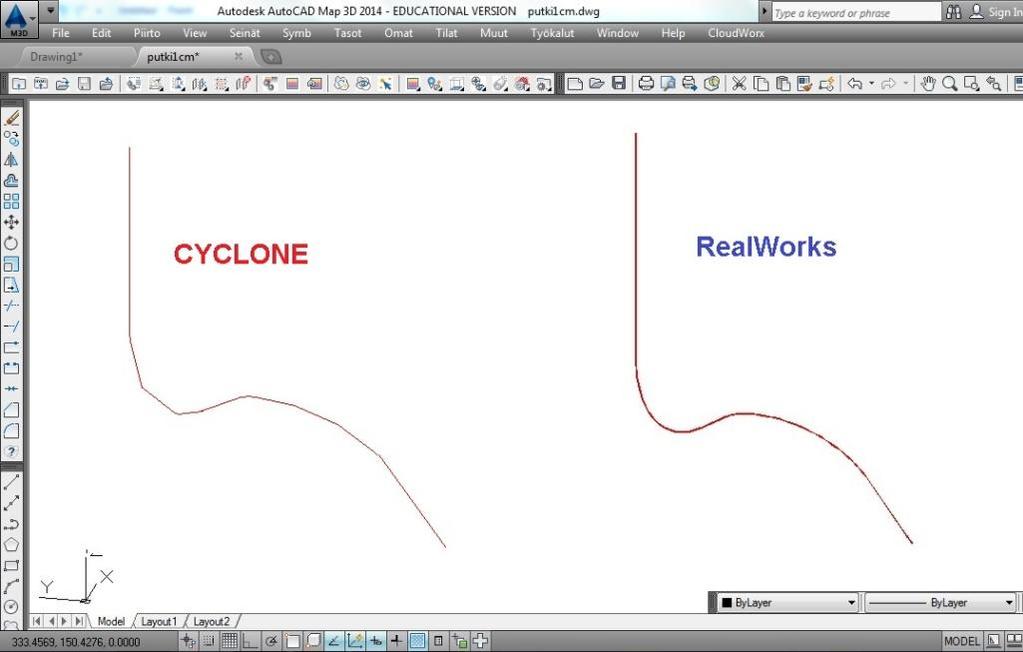Close the putki1cm* drawing tab
Viewport: 1023px width, 652px height.
point(239,57)
